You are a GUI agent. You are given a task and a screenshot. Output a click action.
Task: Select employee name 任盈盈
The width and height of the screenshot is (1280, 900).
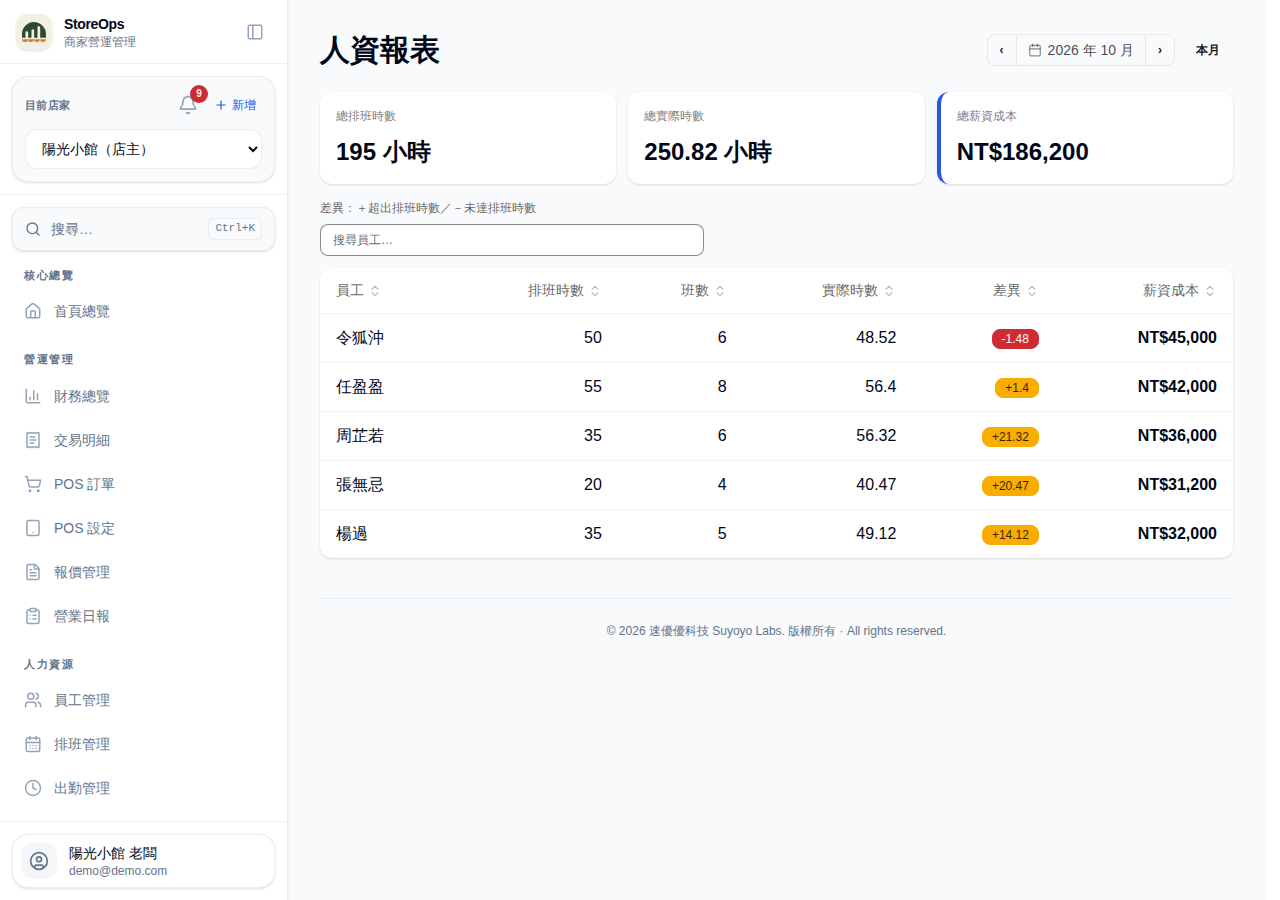point(360,387)
